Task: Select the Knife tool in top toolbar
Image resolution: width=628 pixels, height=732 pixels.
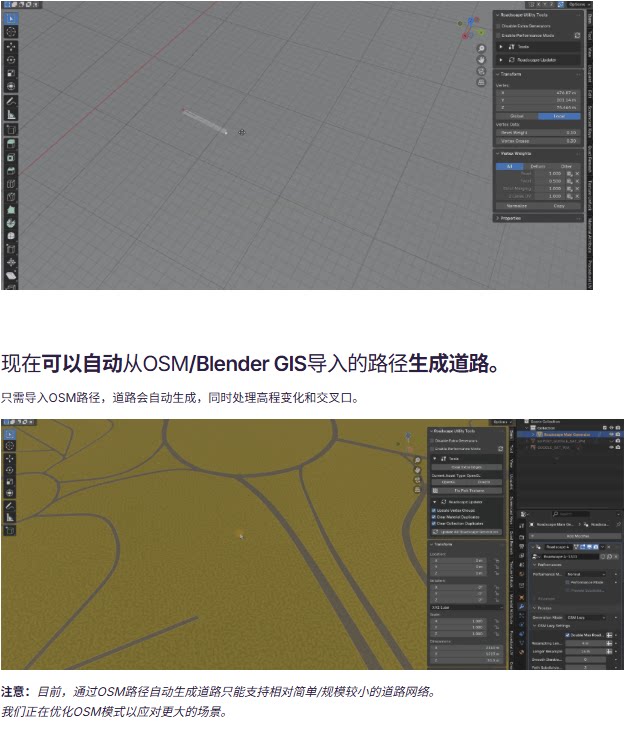Action: click(x=11, y=197)
